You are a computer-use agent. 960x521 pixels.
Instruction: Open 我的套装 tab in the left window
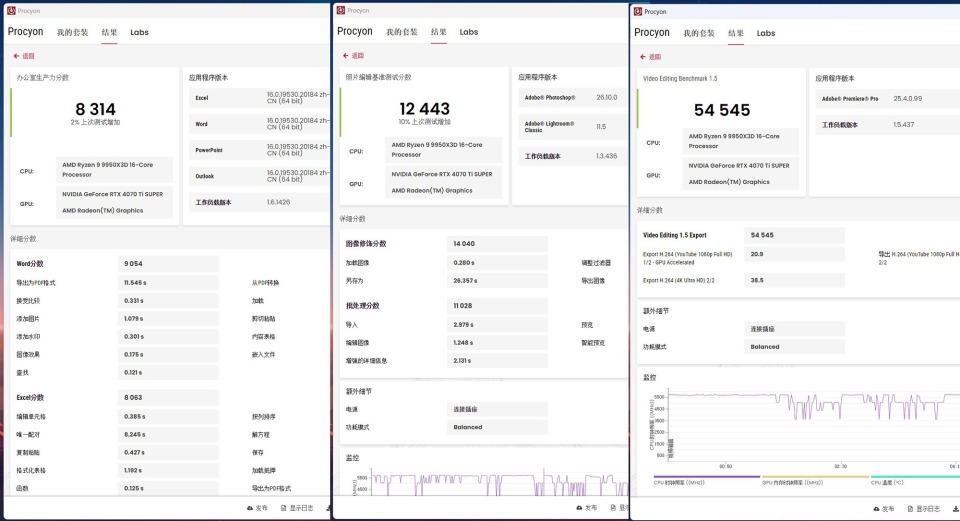point(72,32)
